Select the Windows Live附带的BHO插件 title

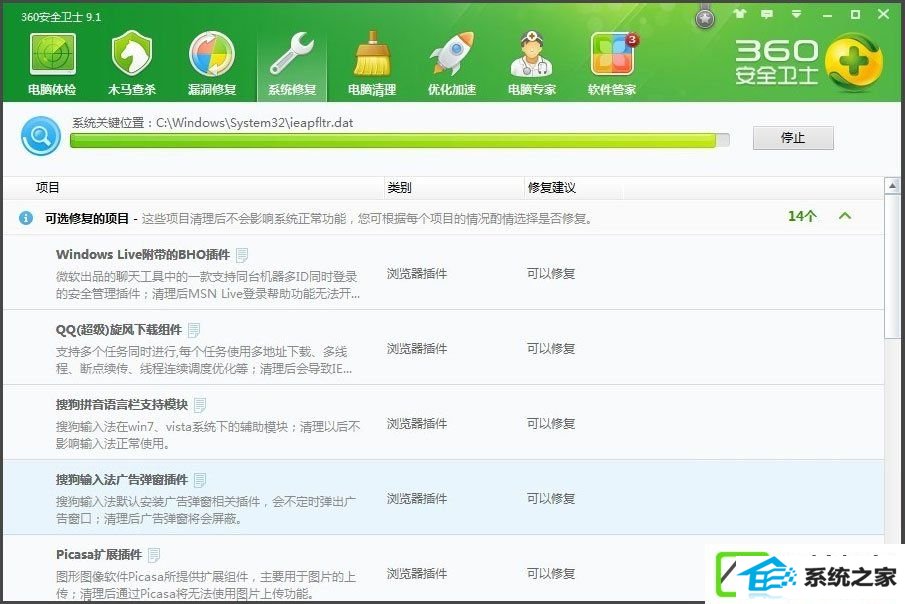[x=143, y=255]
